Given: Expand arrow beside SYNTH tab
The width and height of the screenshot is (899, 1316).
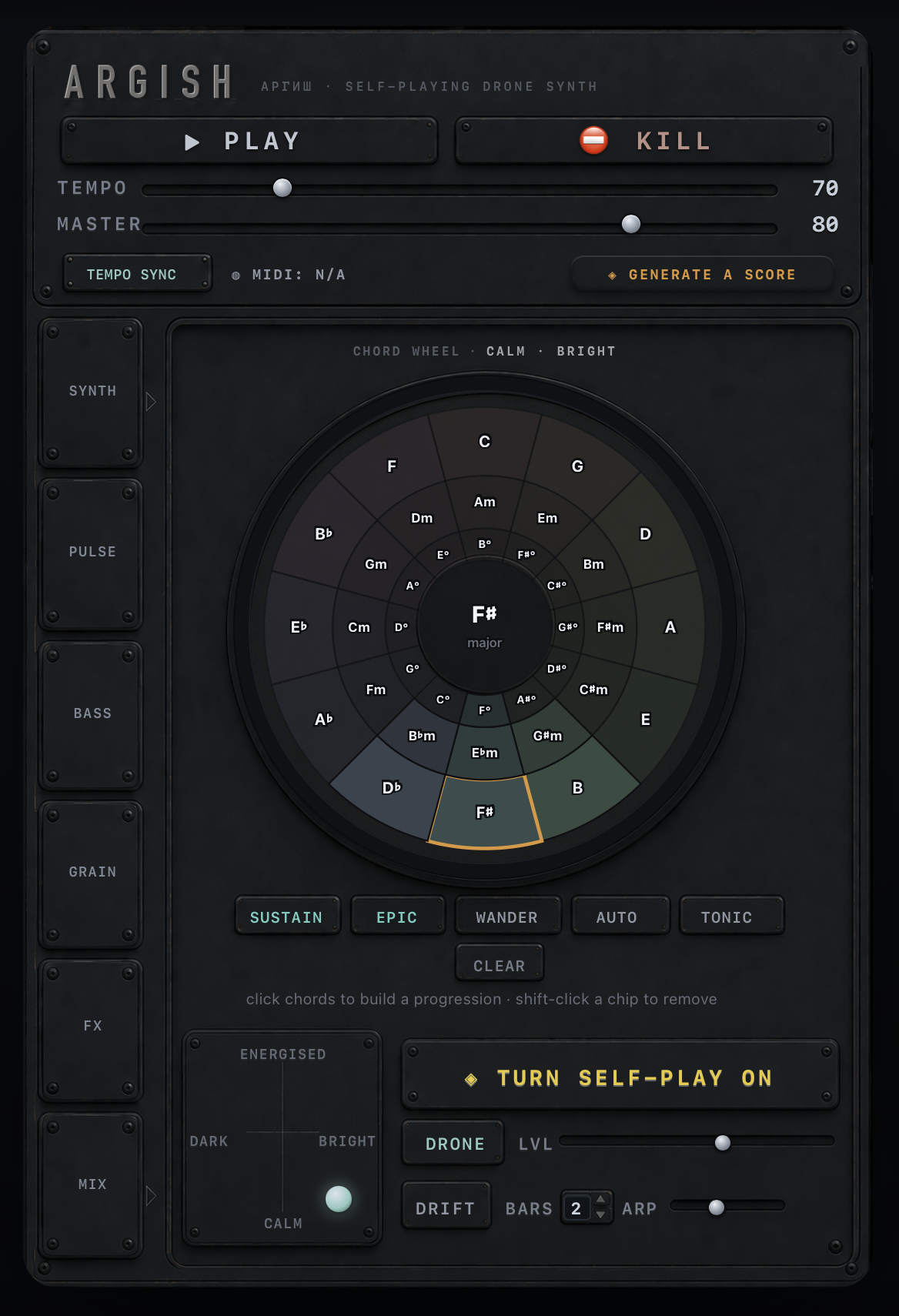Looking at the screenshot, I should point(151,402).
